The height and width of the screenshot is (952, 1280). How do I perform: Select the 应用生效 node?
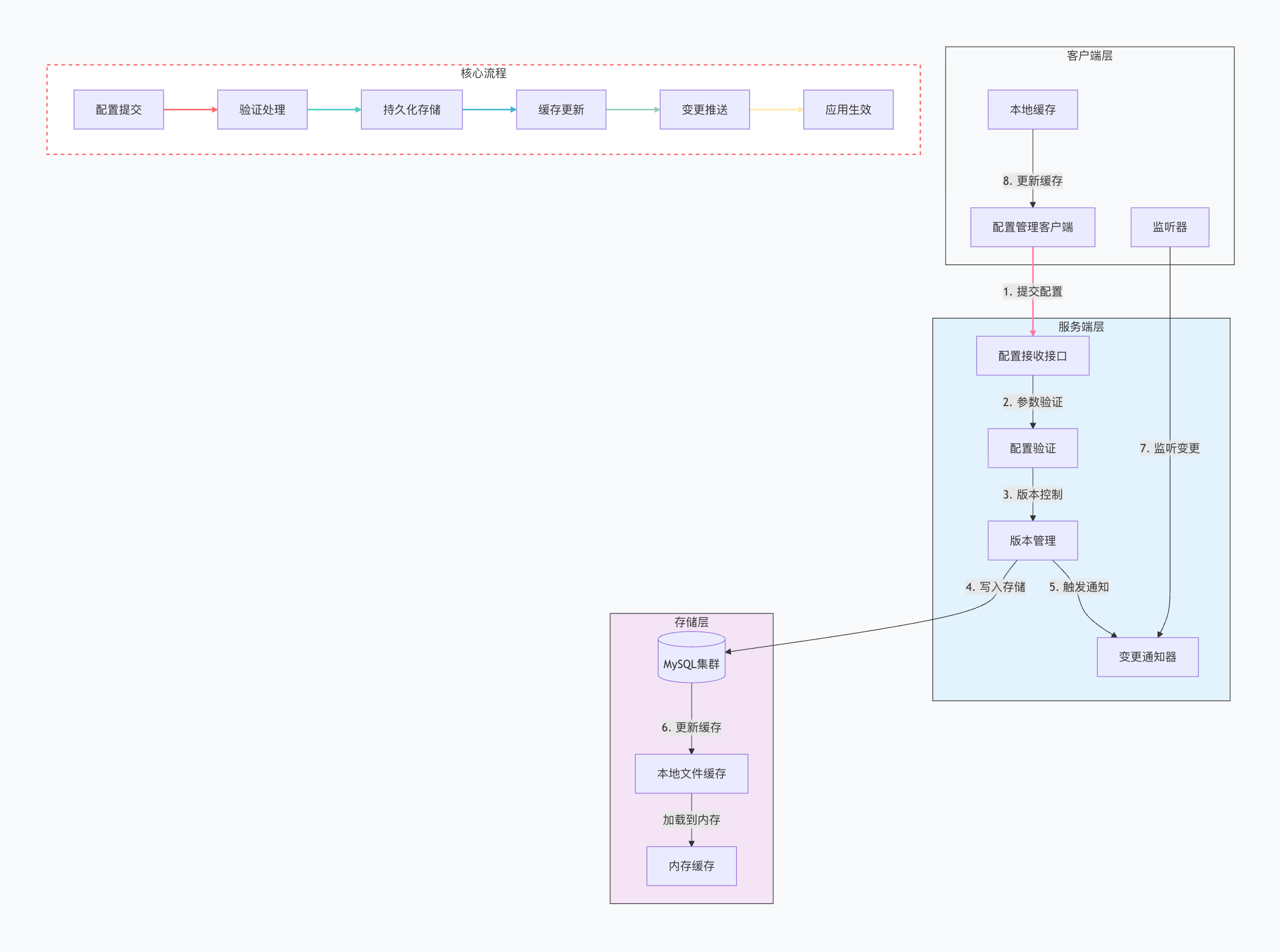[848, 109]
